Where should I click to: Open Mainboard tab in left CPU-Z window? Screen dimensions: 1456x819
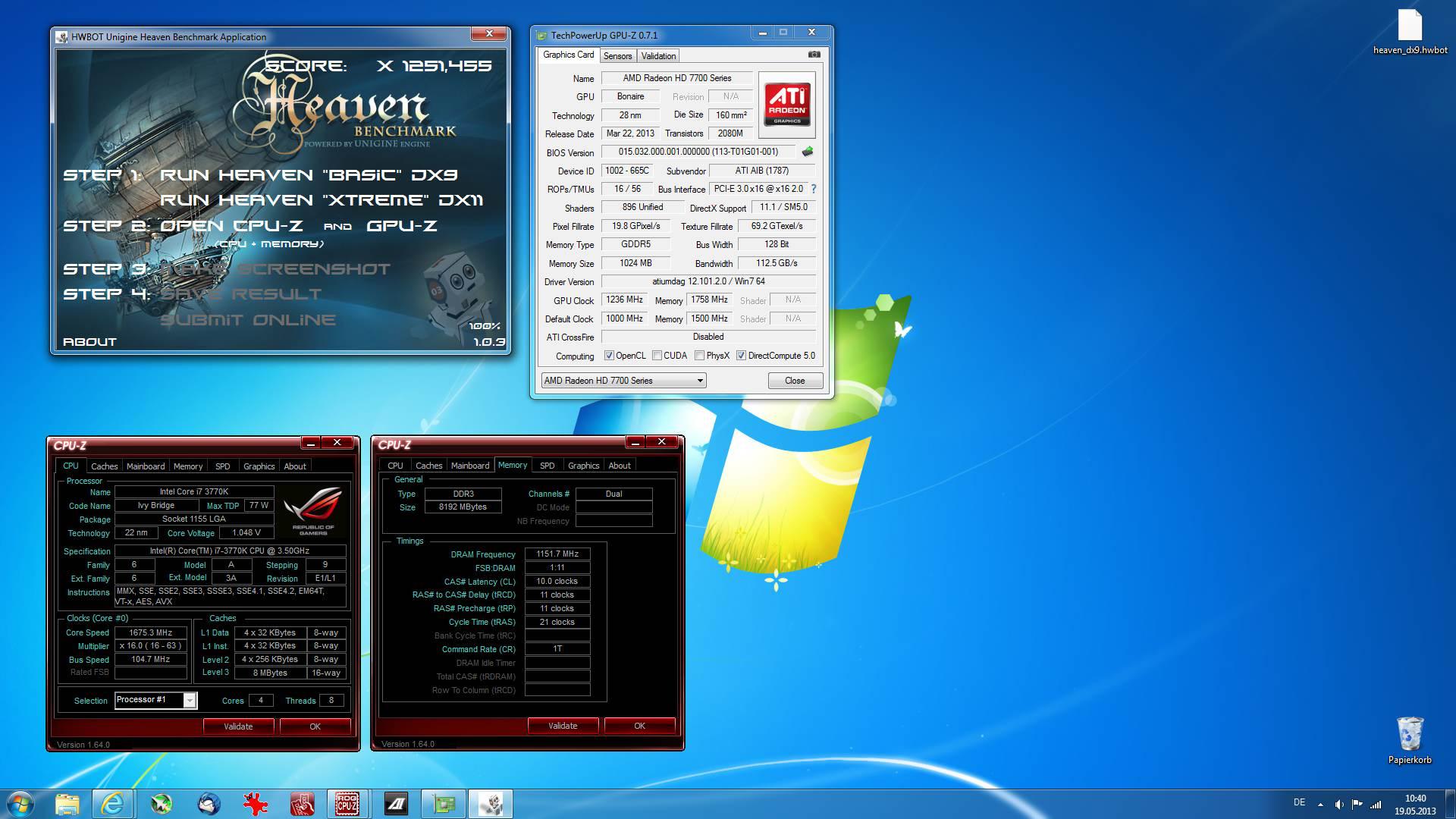146,466
